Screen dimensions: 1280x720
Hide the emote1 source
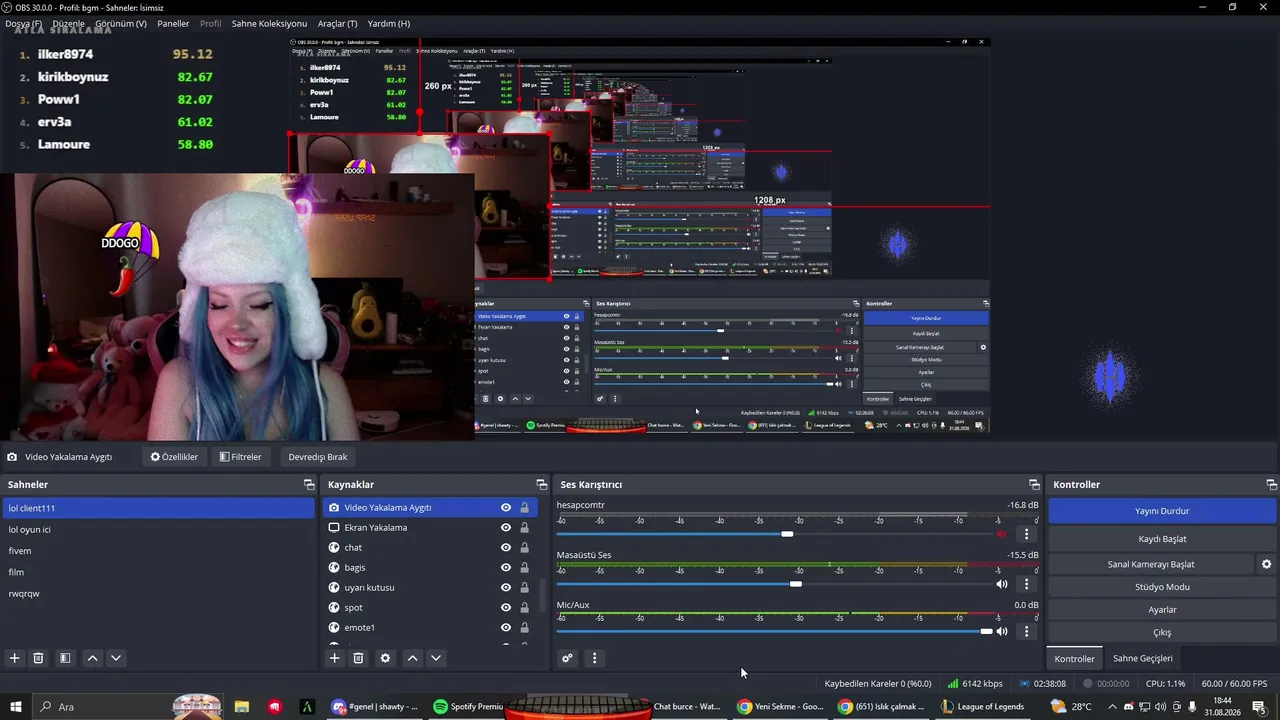tap(506, 628)
